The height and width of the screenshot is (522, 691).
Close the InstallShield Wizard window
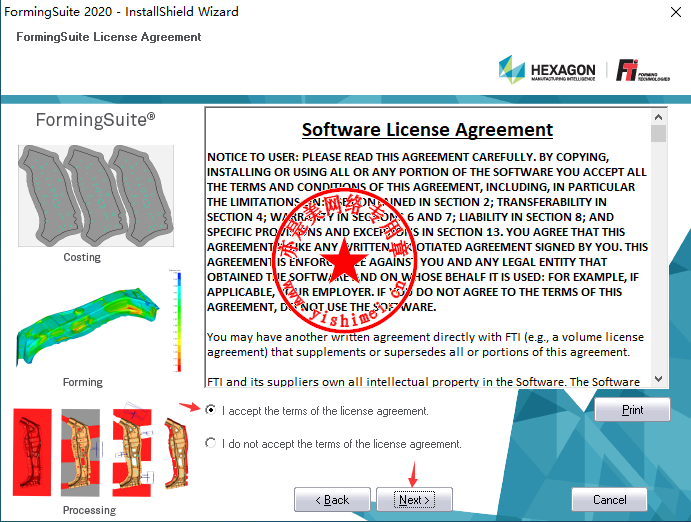coord(676,12)
